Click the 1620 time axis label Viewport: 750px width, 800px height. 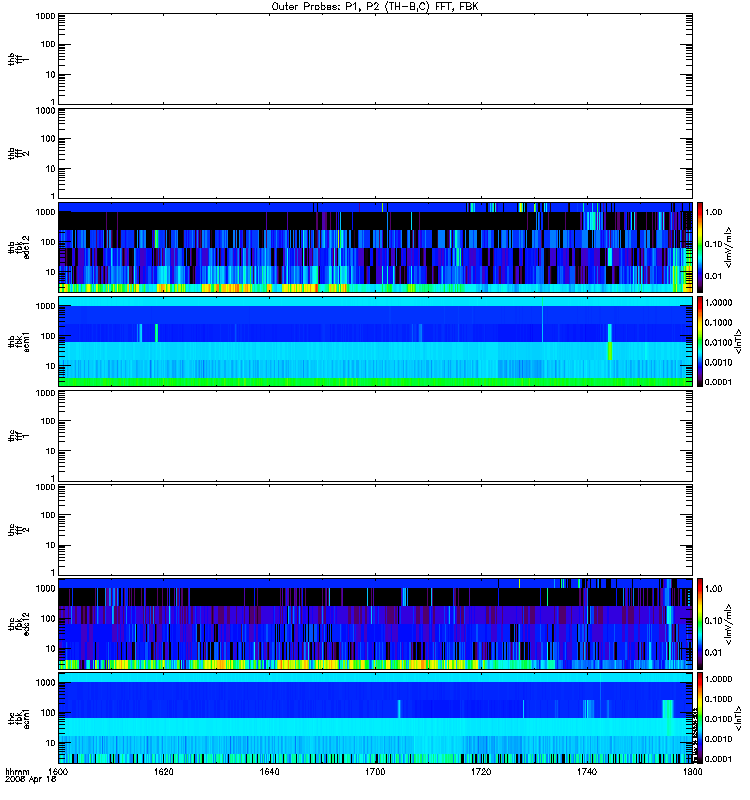click(x=164, y=772)
